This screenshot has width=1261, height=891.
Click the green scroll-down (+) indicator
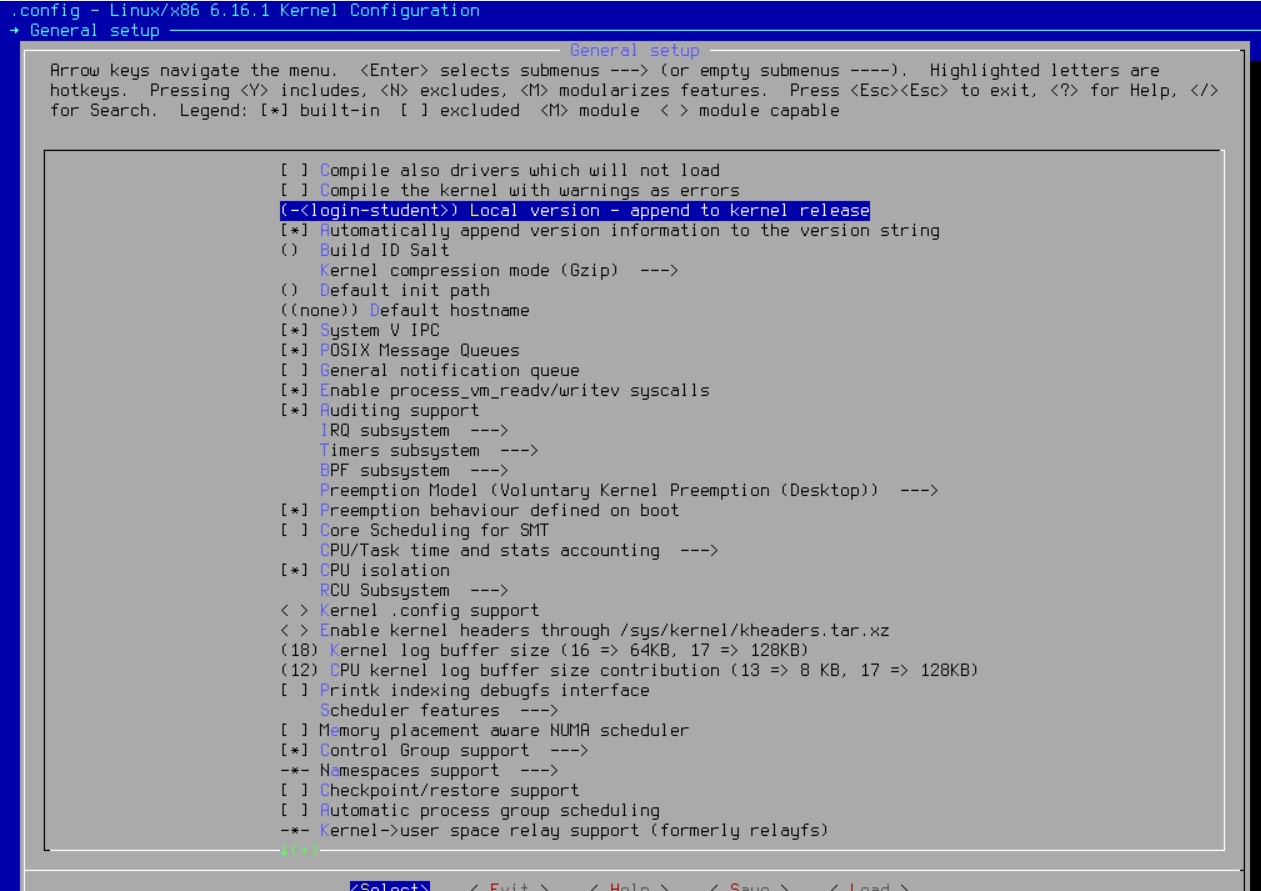[x=300, y=850]
